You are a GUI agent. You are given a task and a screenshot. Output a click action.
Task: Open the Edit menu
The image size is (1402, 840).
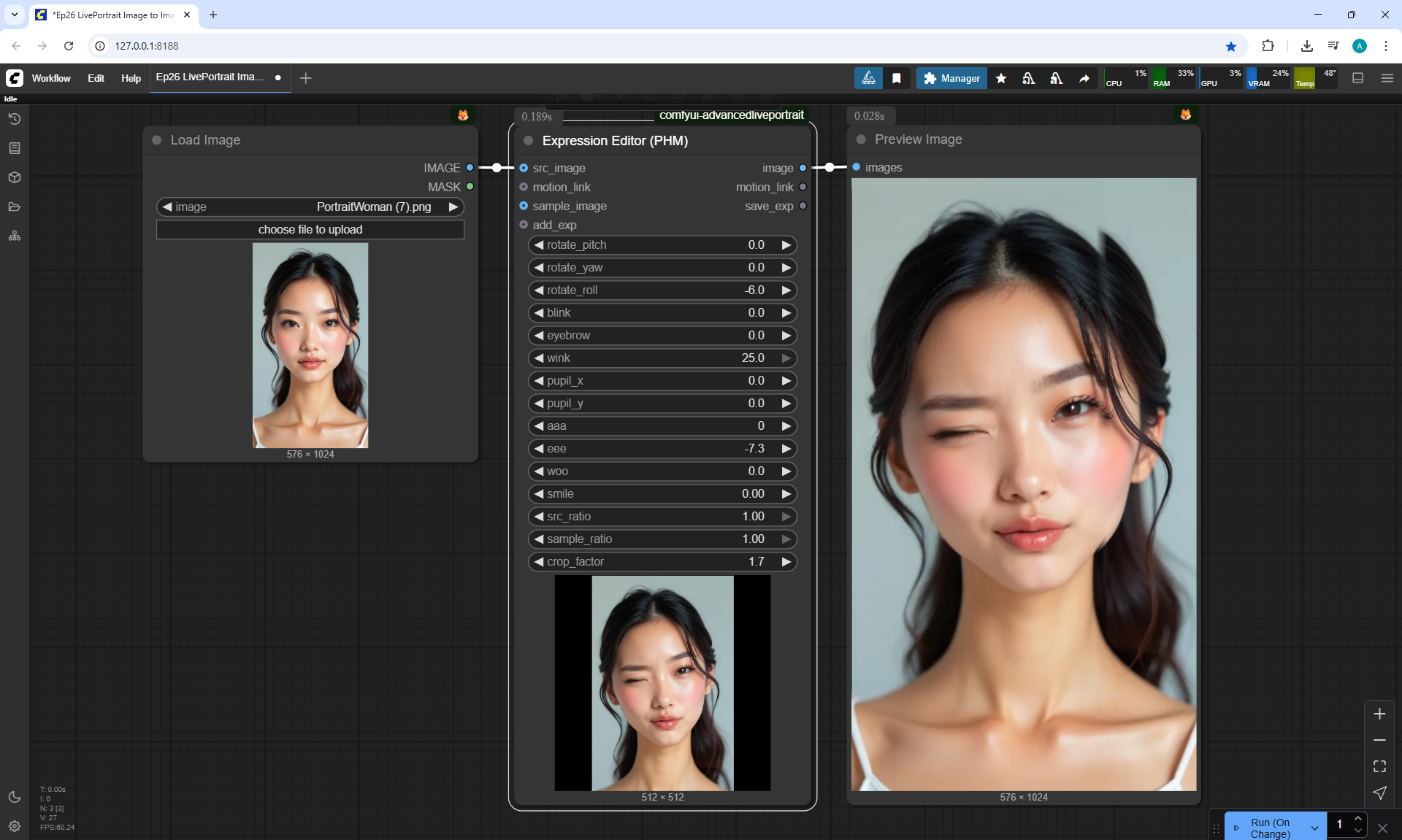[96, 78]
